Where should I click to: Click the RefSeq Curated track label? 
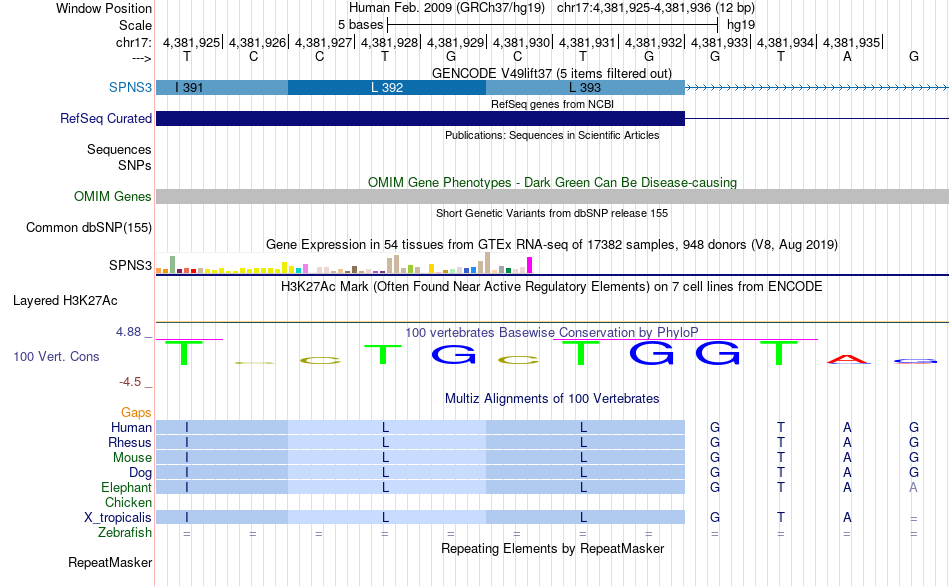(106, 118)
